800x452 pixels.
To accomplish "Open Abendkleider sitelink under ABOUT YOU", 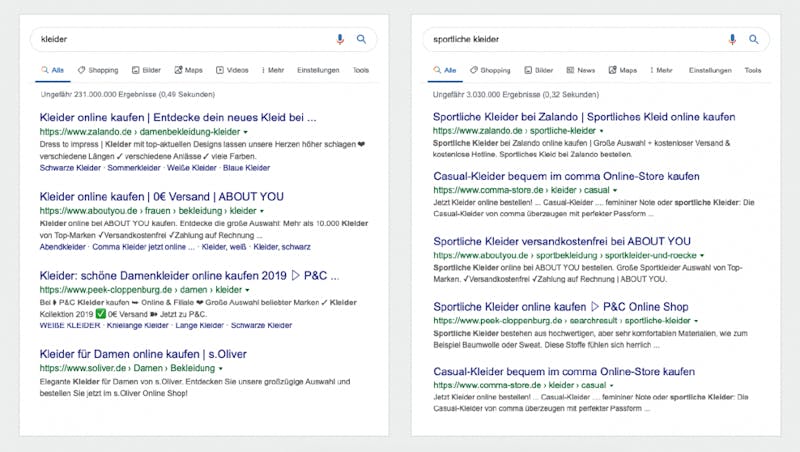I will (63, 247).
